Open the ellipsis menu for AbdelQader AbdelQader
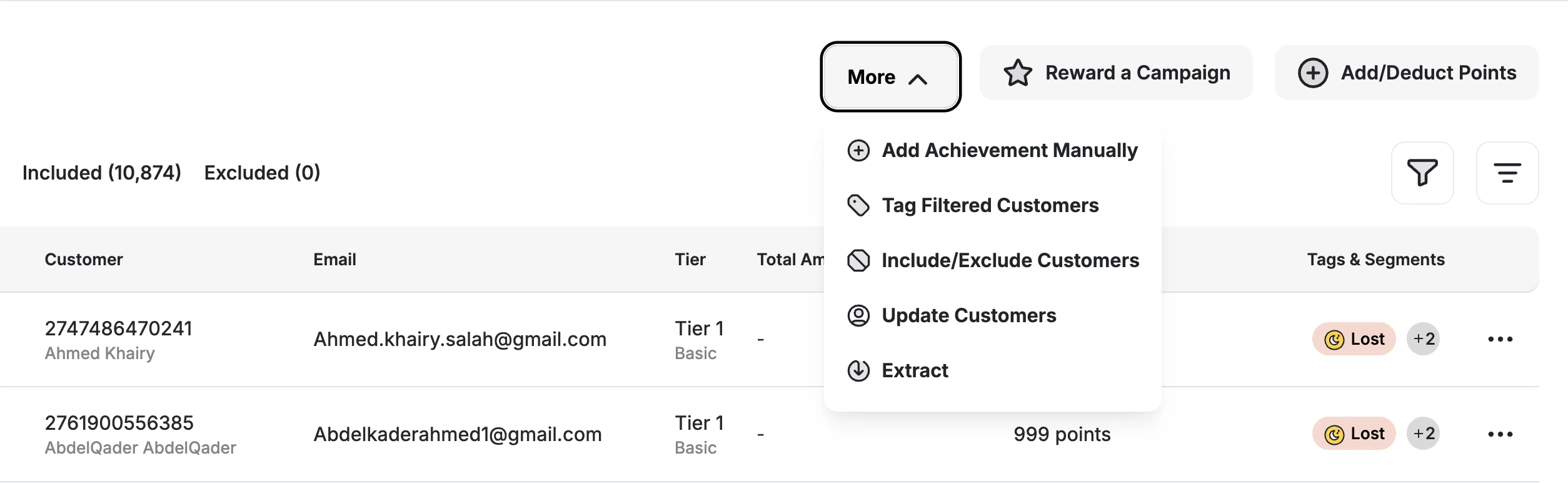The width and height of the screenshot is (1568, 483). coord(1502,434)
